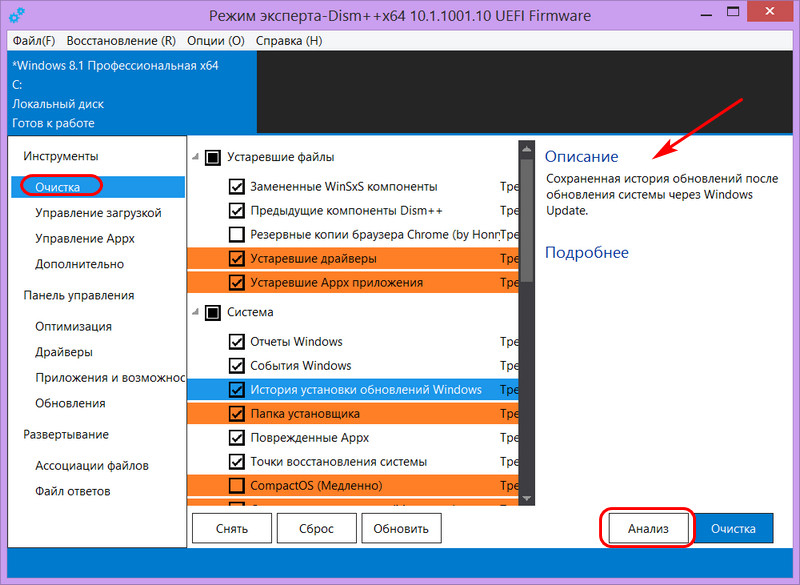
Task: Open 'Драйверы' section
Action: click(64, 352)
